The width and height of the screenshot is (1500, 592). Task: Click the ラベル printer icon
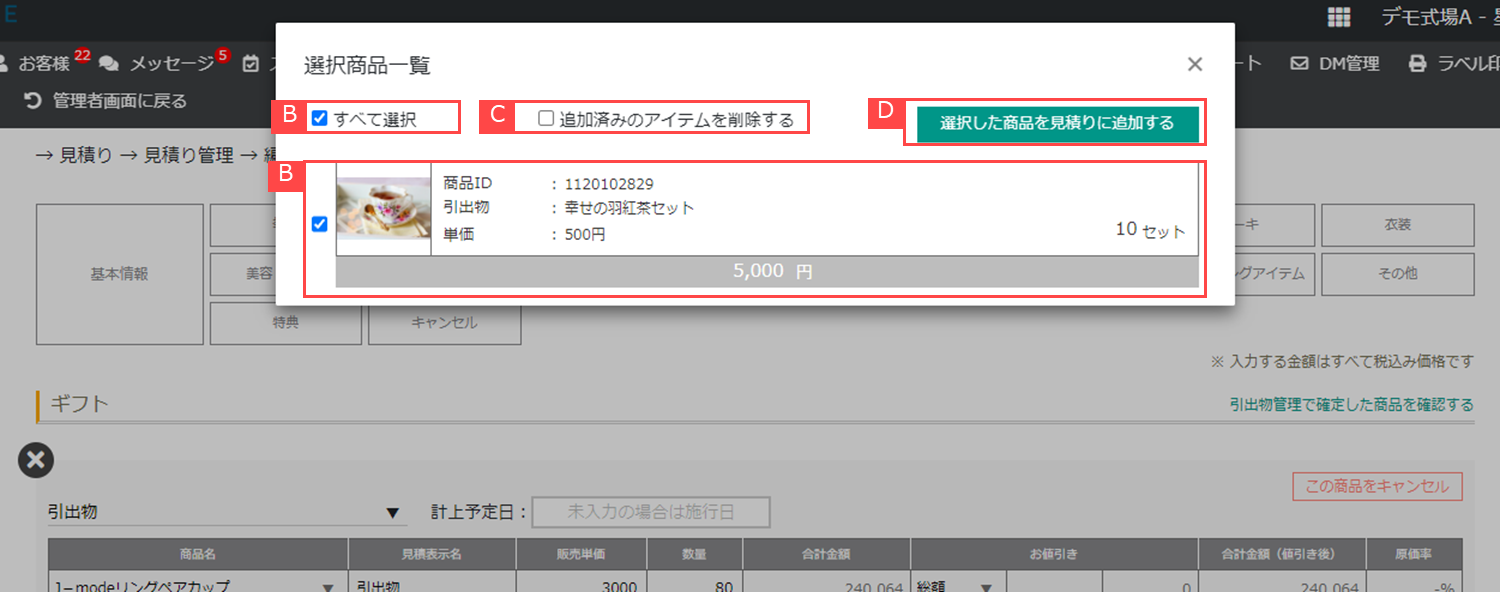[x=1417, y=64]
